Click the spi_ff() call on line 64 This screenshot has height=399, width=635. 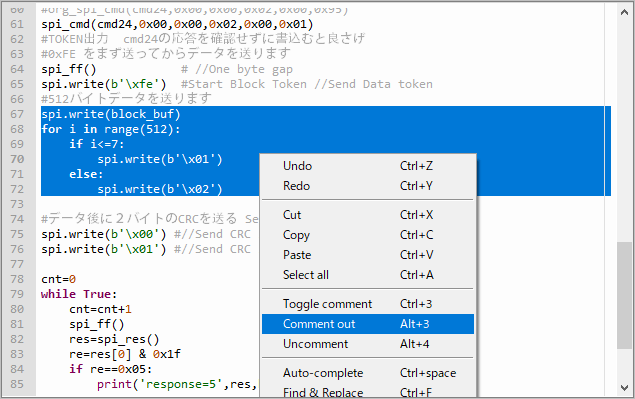[x=68, y=69]
